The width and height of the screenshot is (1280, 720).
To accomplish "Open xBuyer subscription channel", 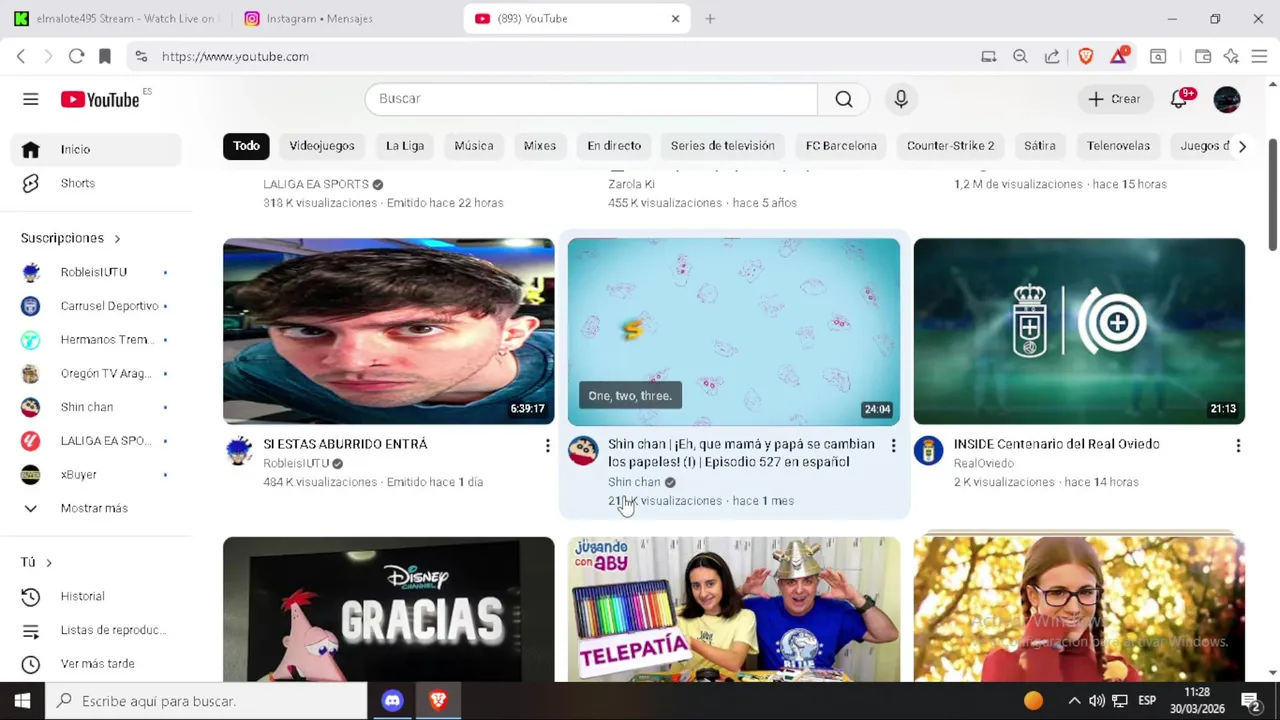I will tap(96, 475).
